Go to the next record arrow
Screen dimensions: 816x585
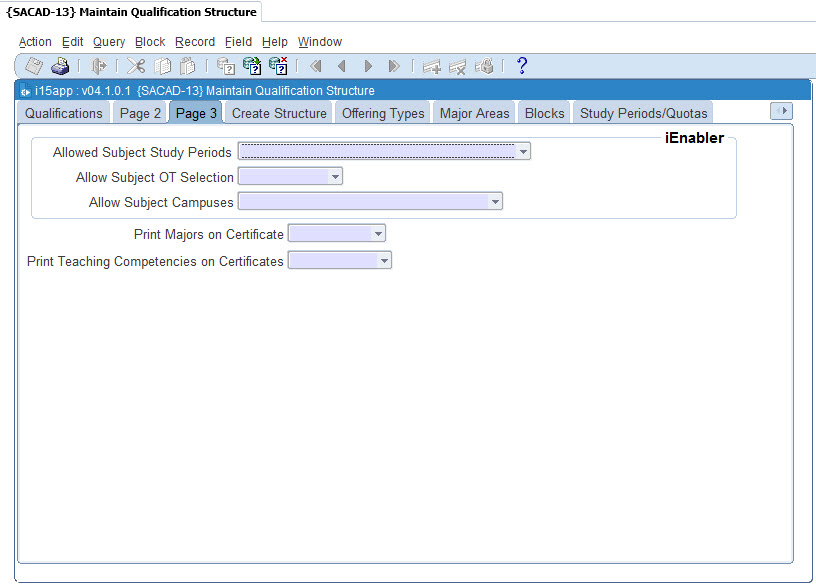tap(368, 67)
